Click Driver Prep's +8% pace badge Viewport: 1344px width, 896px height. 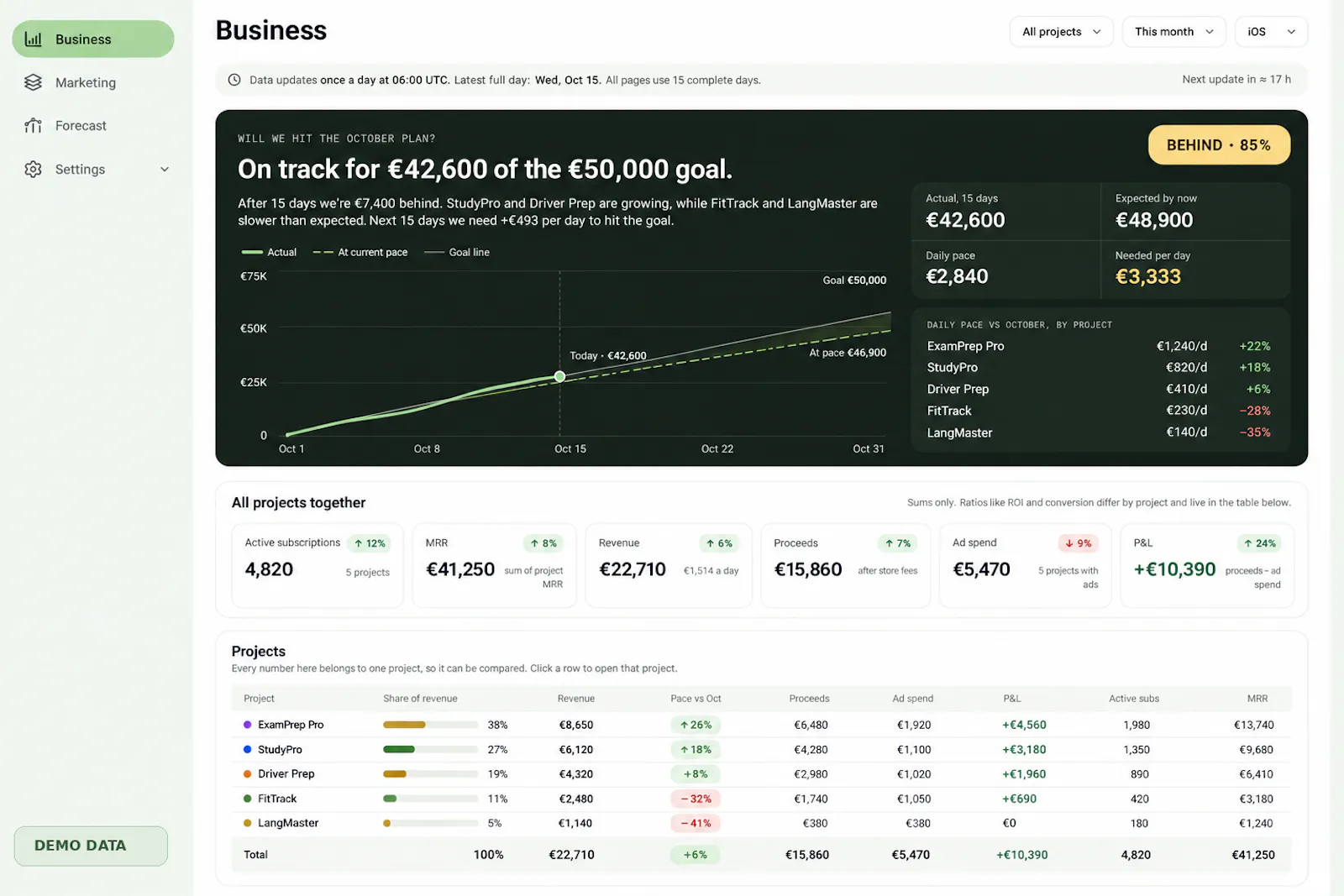[x=696, y=774]
